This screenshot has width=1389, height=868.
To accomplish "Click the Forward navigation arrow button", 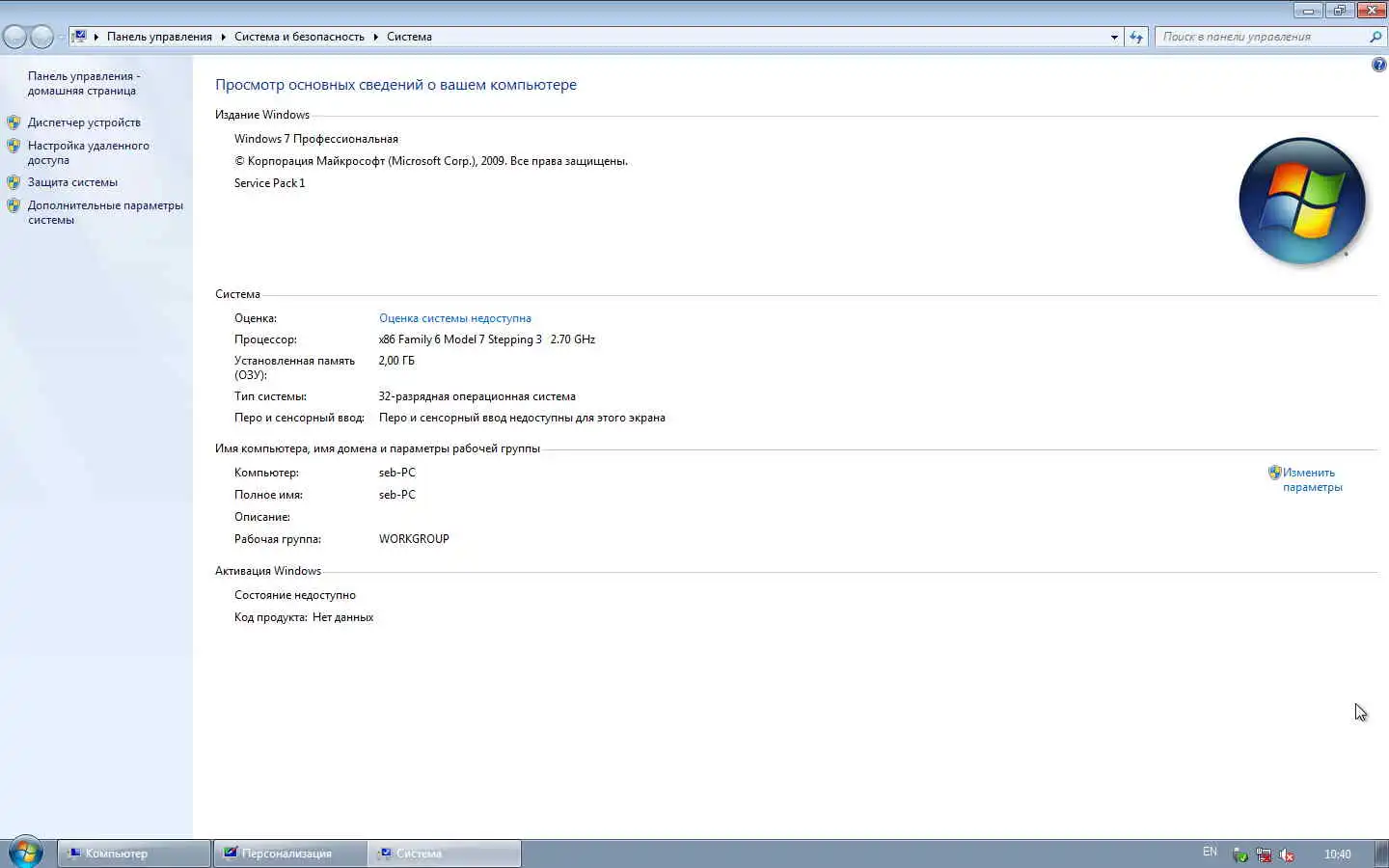I will pyautogui.click(x=41, y=37).
